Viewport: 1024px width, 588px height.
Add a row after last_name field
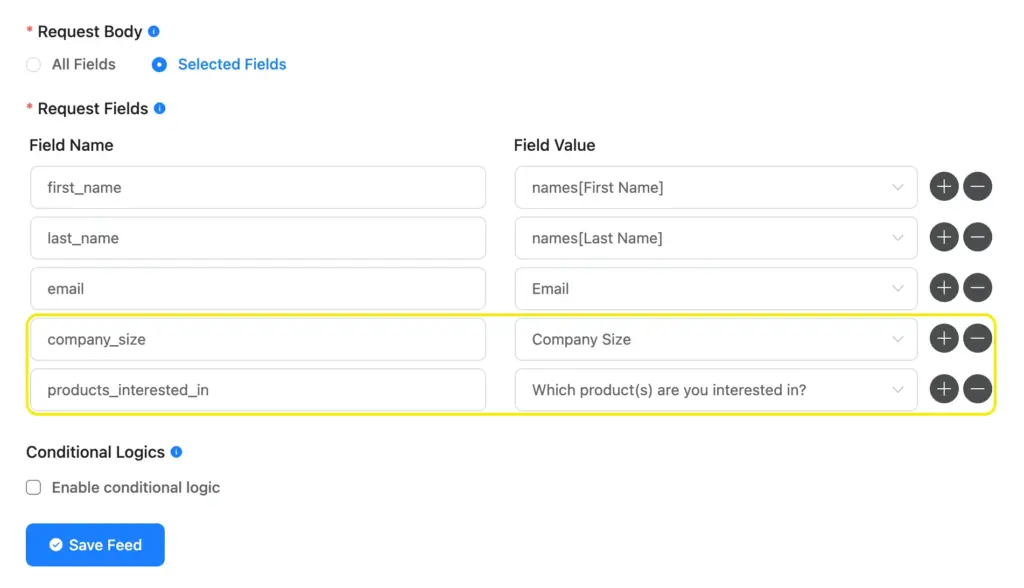point(944,237)
